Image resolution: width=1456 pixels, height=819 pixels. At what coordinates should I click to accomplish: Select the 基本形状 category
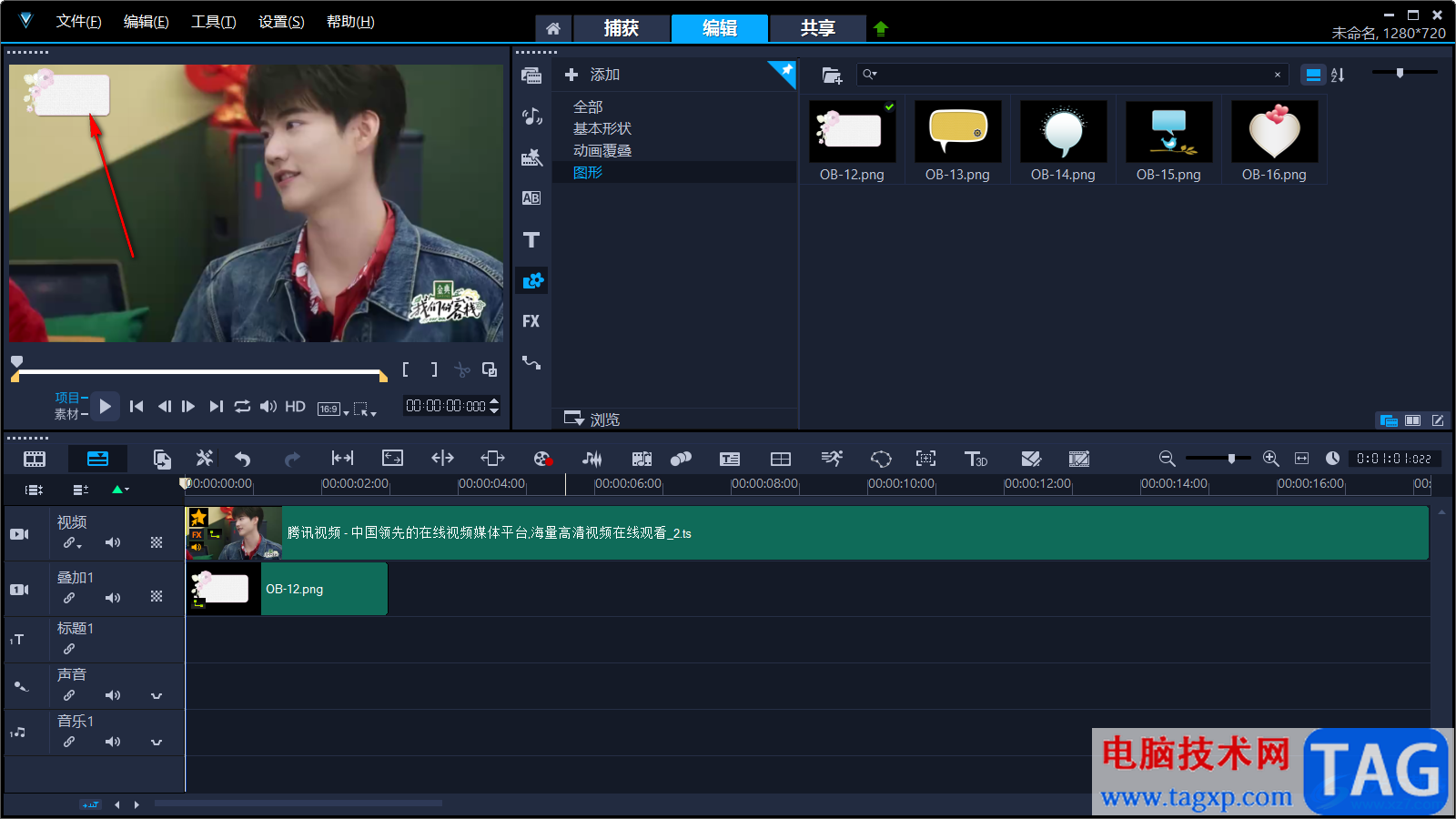click(x=602, y=128)
